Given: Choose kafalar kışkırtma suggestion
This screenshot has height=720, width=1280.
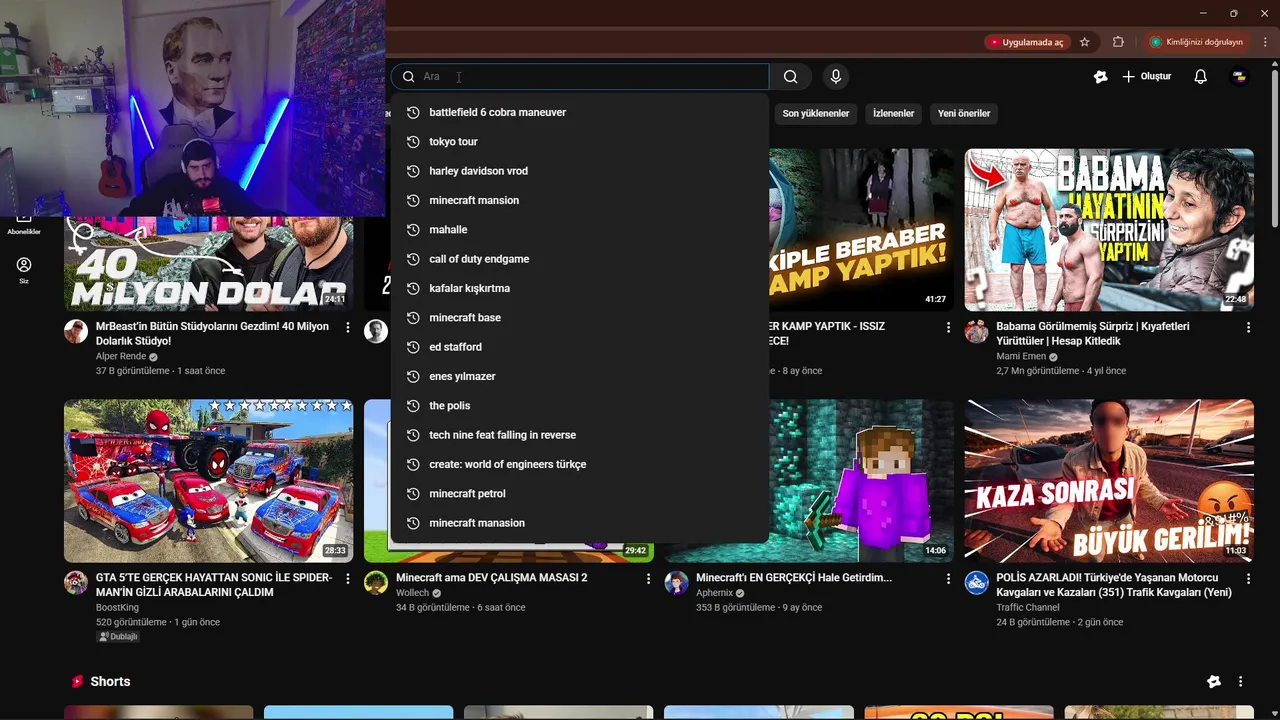Looking at the screenshot, I should coord(580,288).
